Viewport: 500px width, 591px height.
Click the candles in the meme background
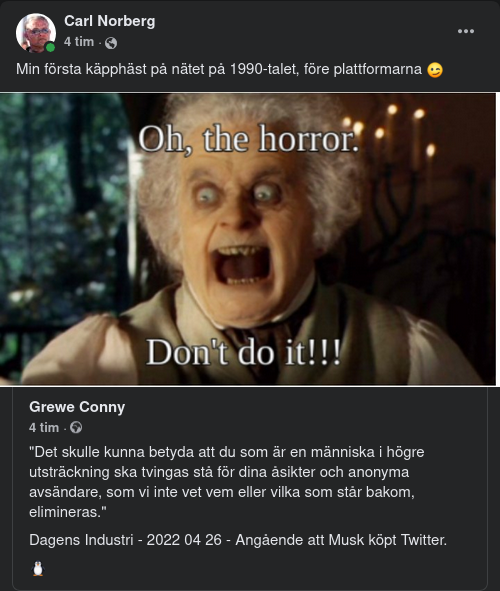pyautogui.click(x=390, y=128)
